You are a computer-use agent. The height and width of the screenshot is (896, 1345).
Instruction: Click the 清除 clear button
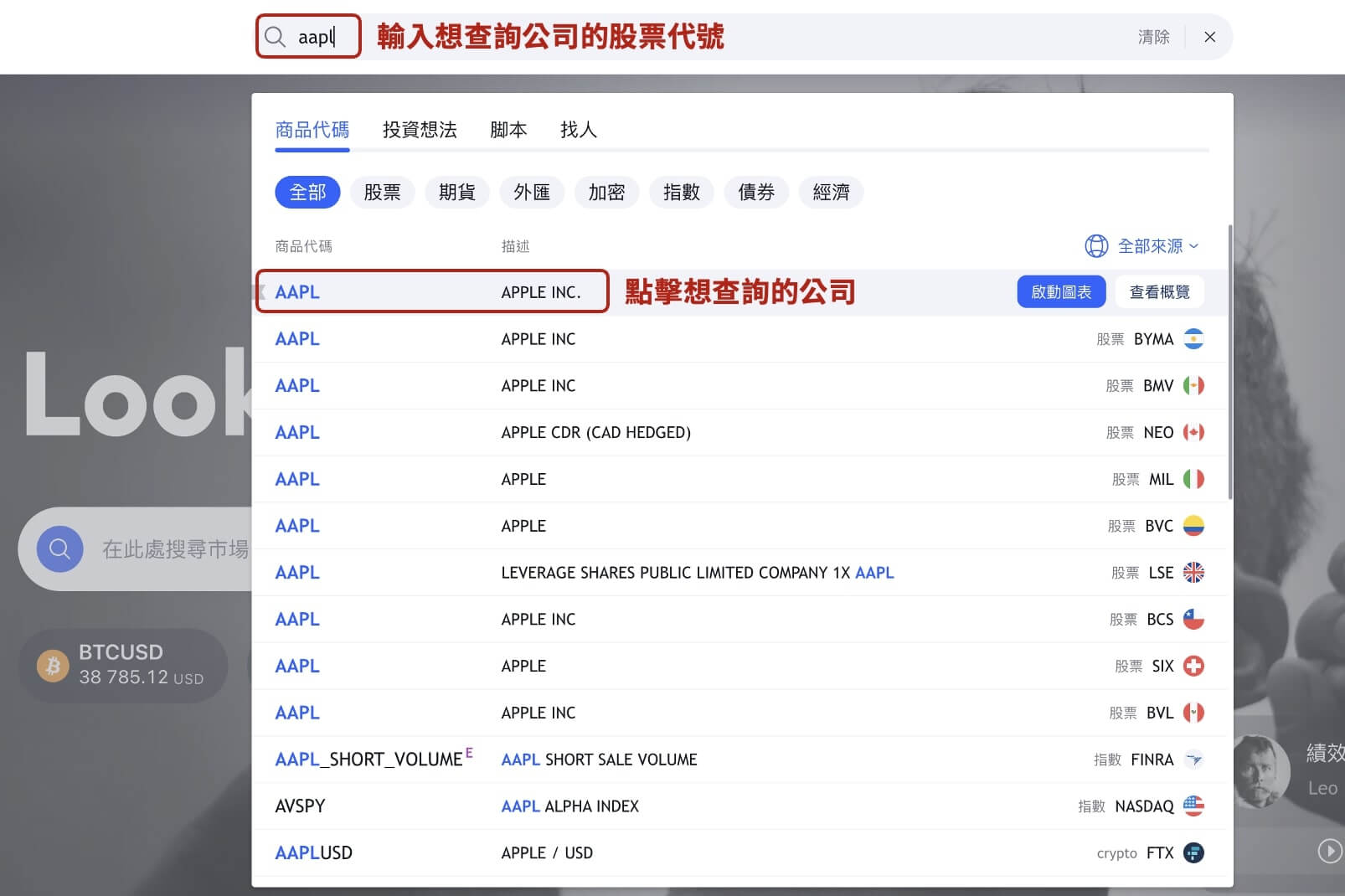(1153, 37)
